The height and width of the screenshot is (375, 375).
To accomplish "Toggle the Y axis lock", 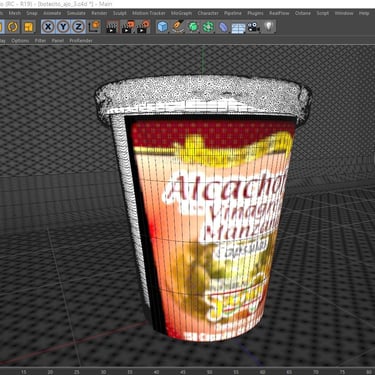I will tap(63, 27).
